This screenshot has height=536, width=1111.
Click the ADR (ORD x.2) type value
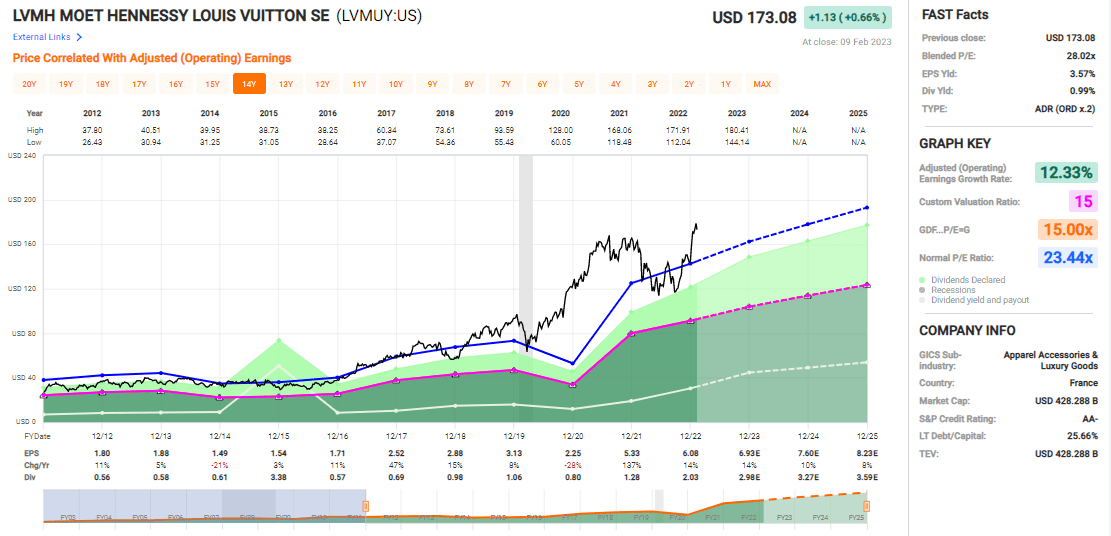point(1065,109)
